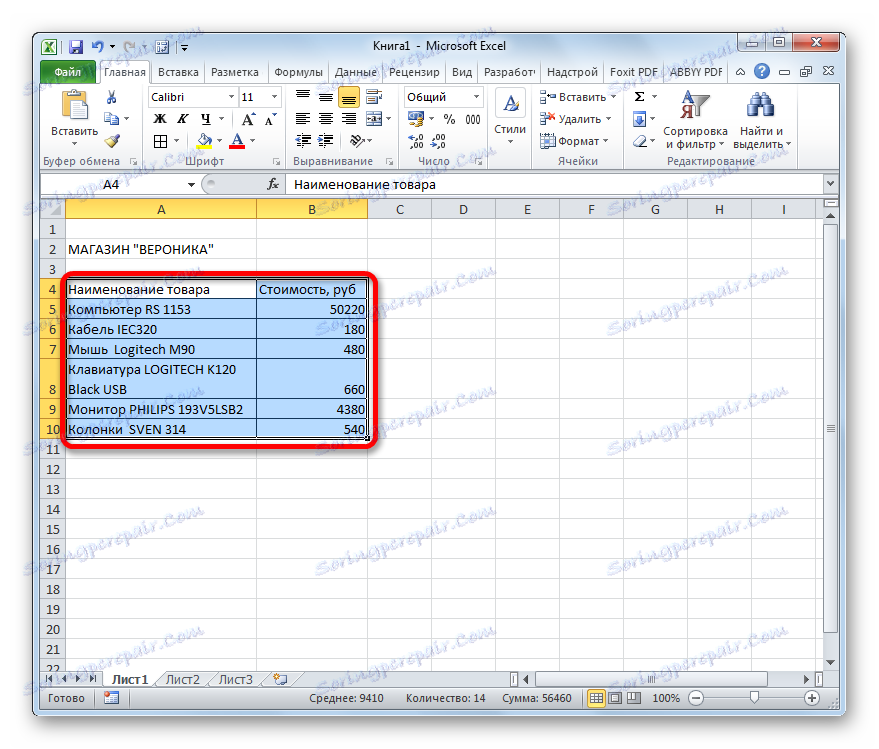Switch to the Формулы tab
The height and width of the screenshot is (749, 879).
[298, 72]
